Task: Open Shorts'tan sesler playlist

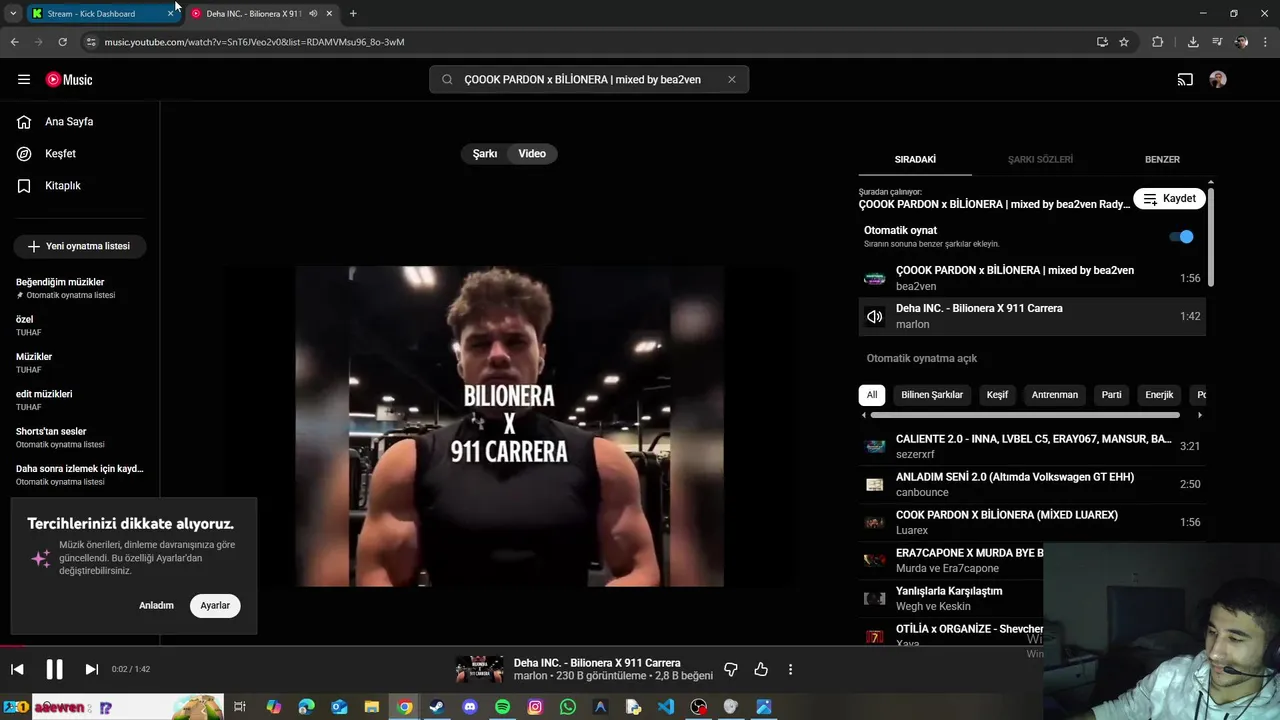Action: point(80,437)
